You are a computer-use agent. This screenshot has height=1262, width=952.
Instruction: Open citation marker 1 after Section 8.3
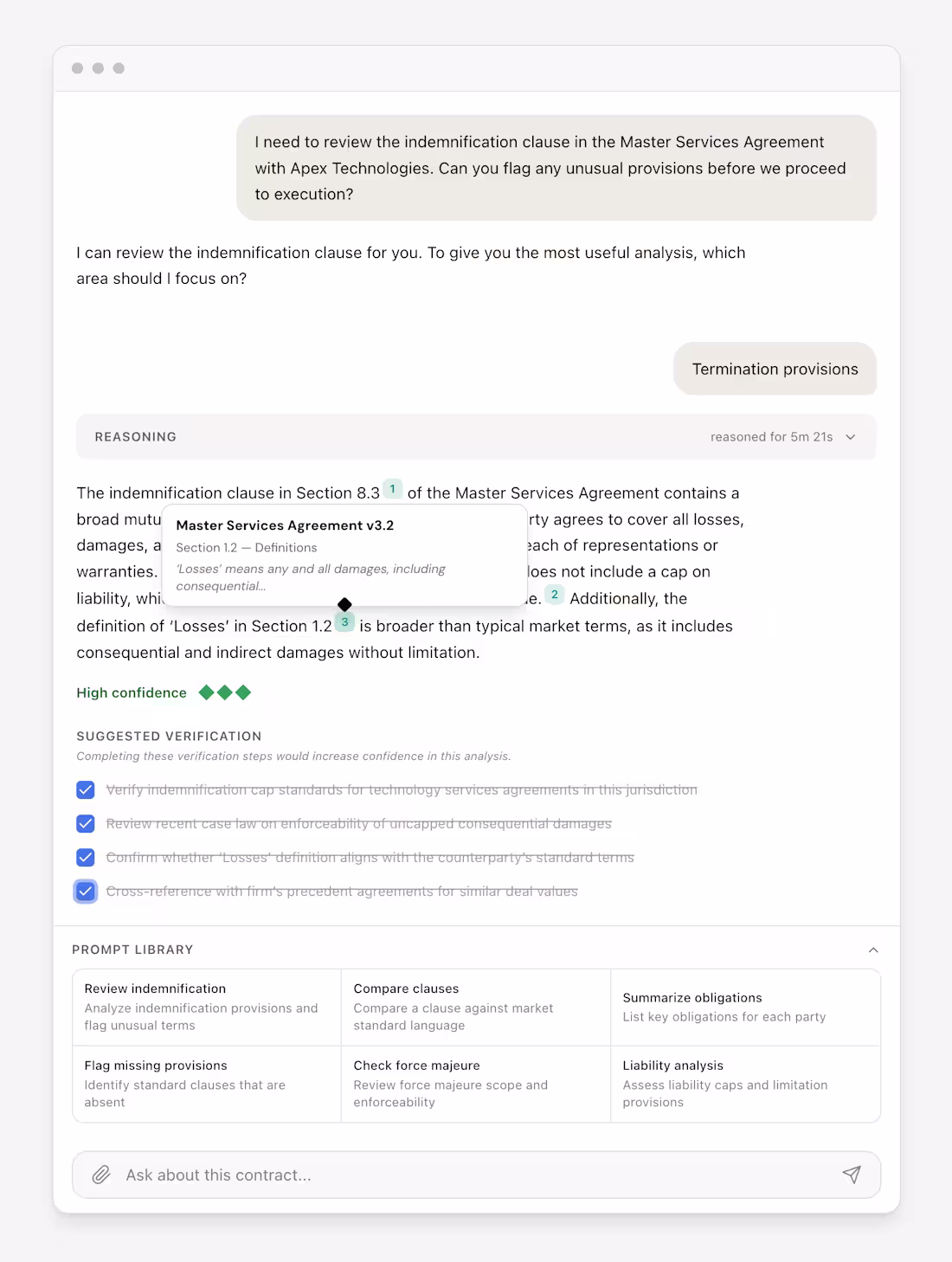click(x=392, y=489)
